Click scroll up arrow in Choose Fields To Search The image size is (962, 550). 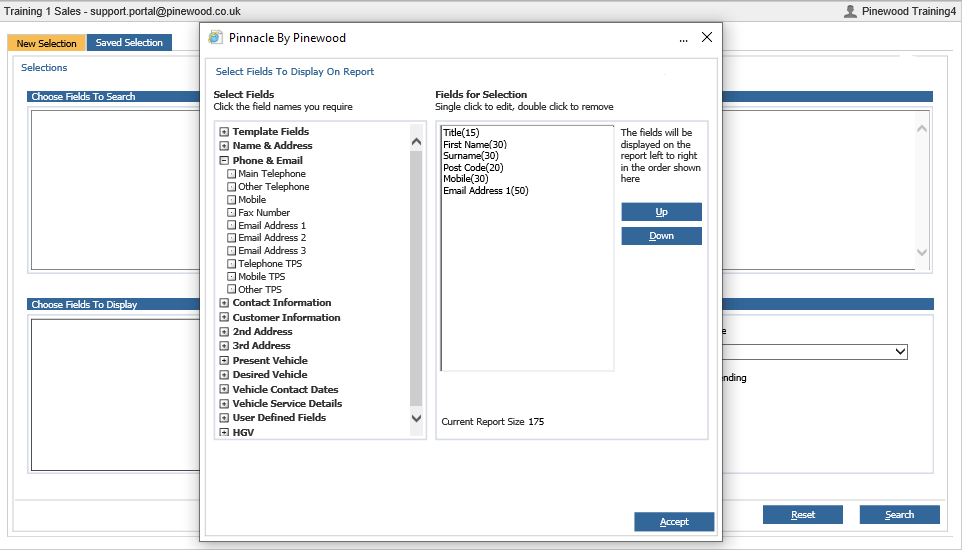(922, 129)
